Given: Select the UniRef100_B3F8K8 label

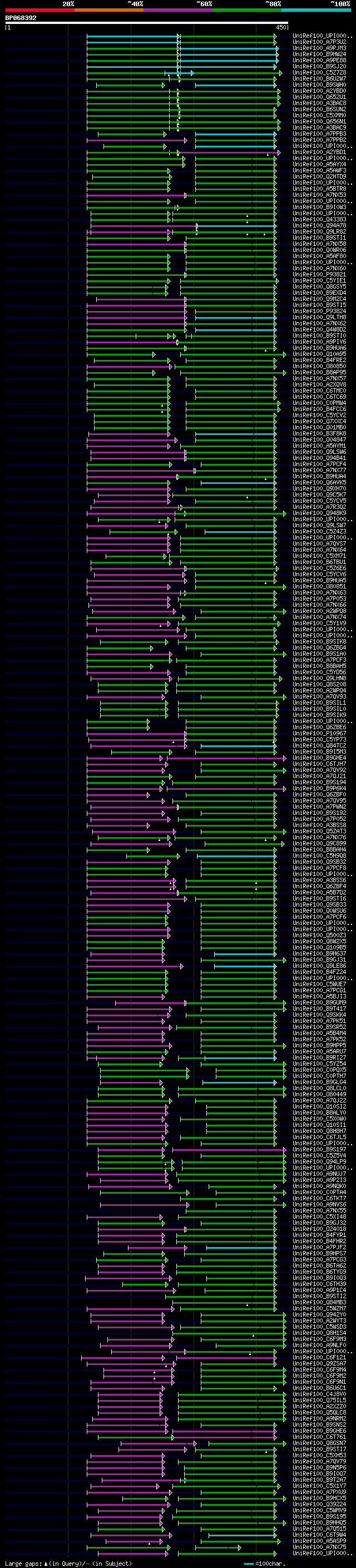Looking at the screenshot, I should click(x=319, y=433).
